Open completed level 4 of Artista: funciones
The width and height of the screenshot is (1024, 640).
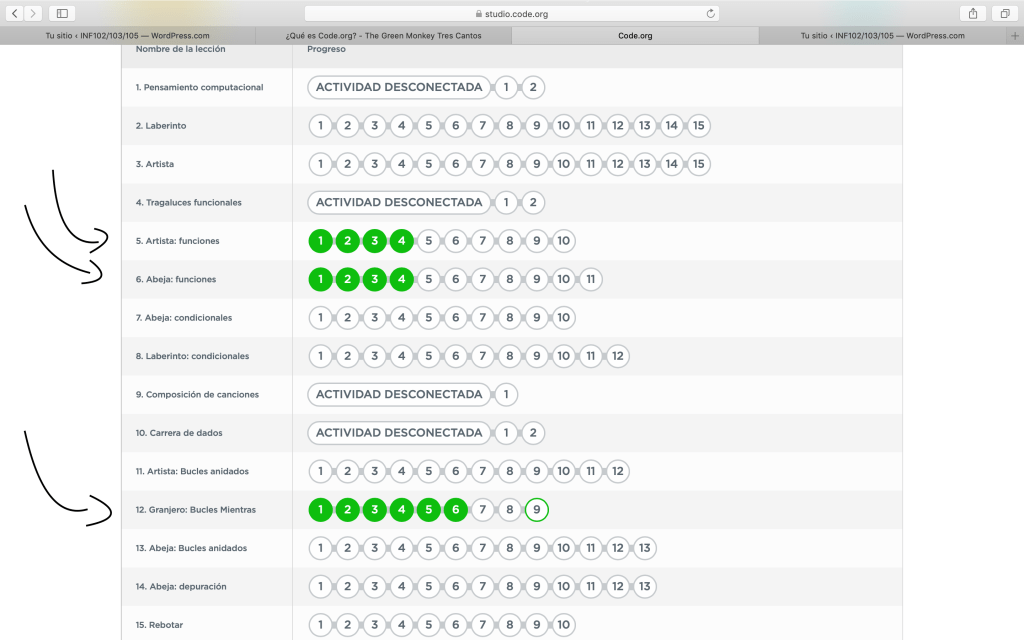(x=401, y=241)
